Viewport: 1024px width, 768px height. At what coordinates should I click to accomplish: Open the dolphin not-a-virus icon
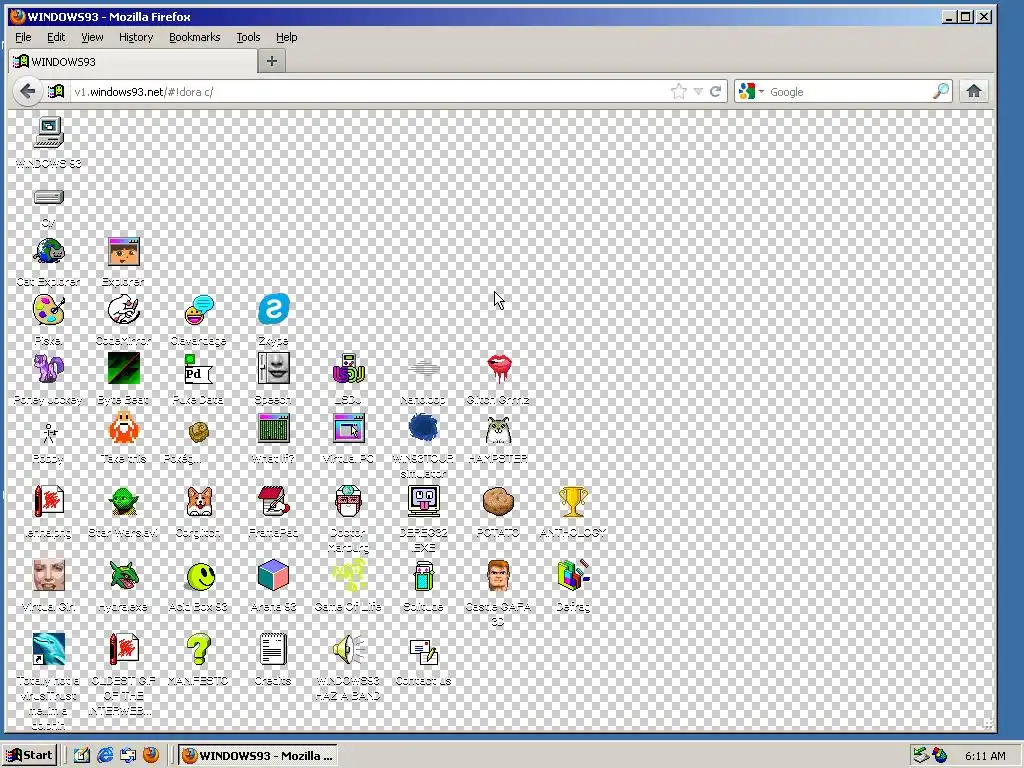49,649
